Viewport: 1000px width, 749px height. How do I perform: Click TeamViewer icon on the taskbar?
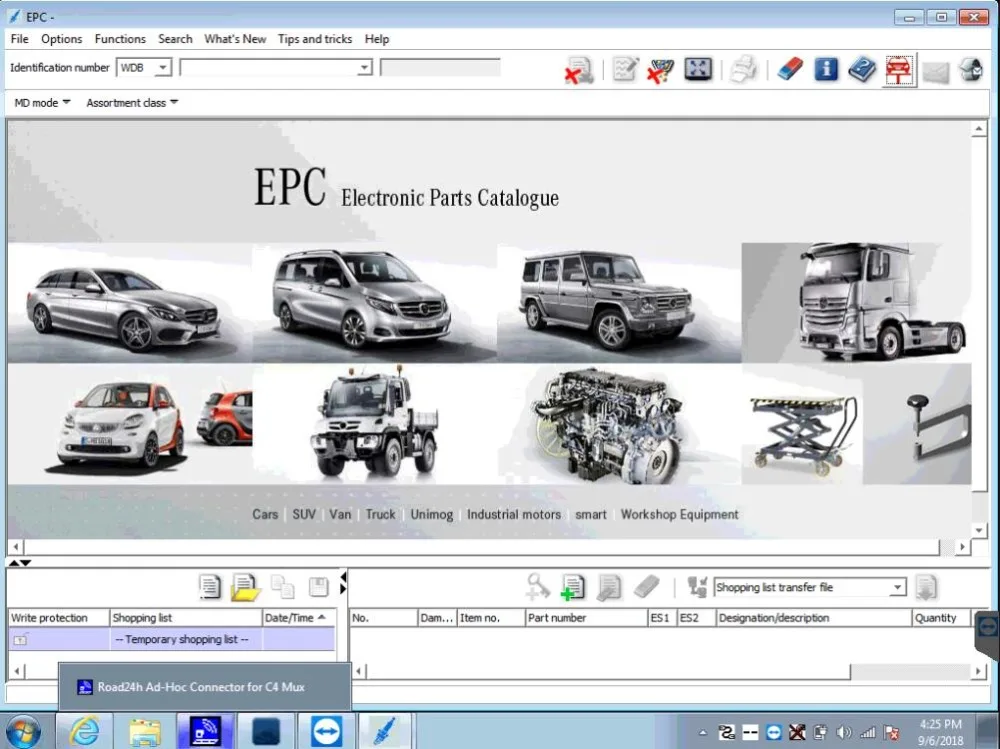[327, 731]
